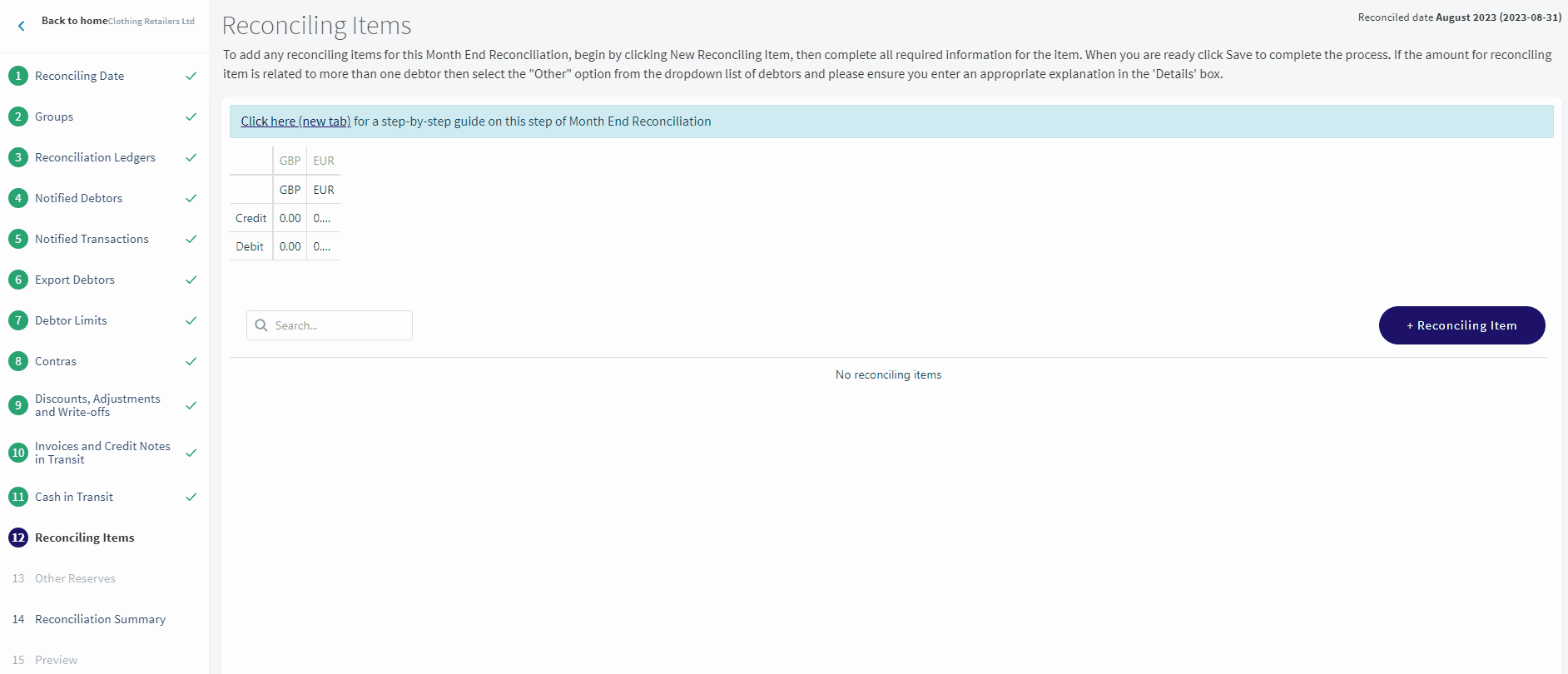Click the step 12 dark circle icon
The height and width of the screenshot is (674, 1568).
pos(18,538)
